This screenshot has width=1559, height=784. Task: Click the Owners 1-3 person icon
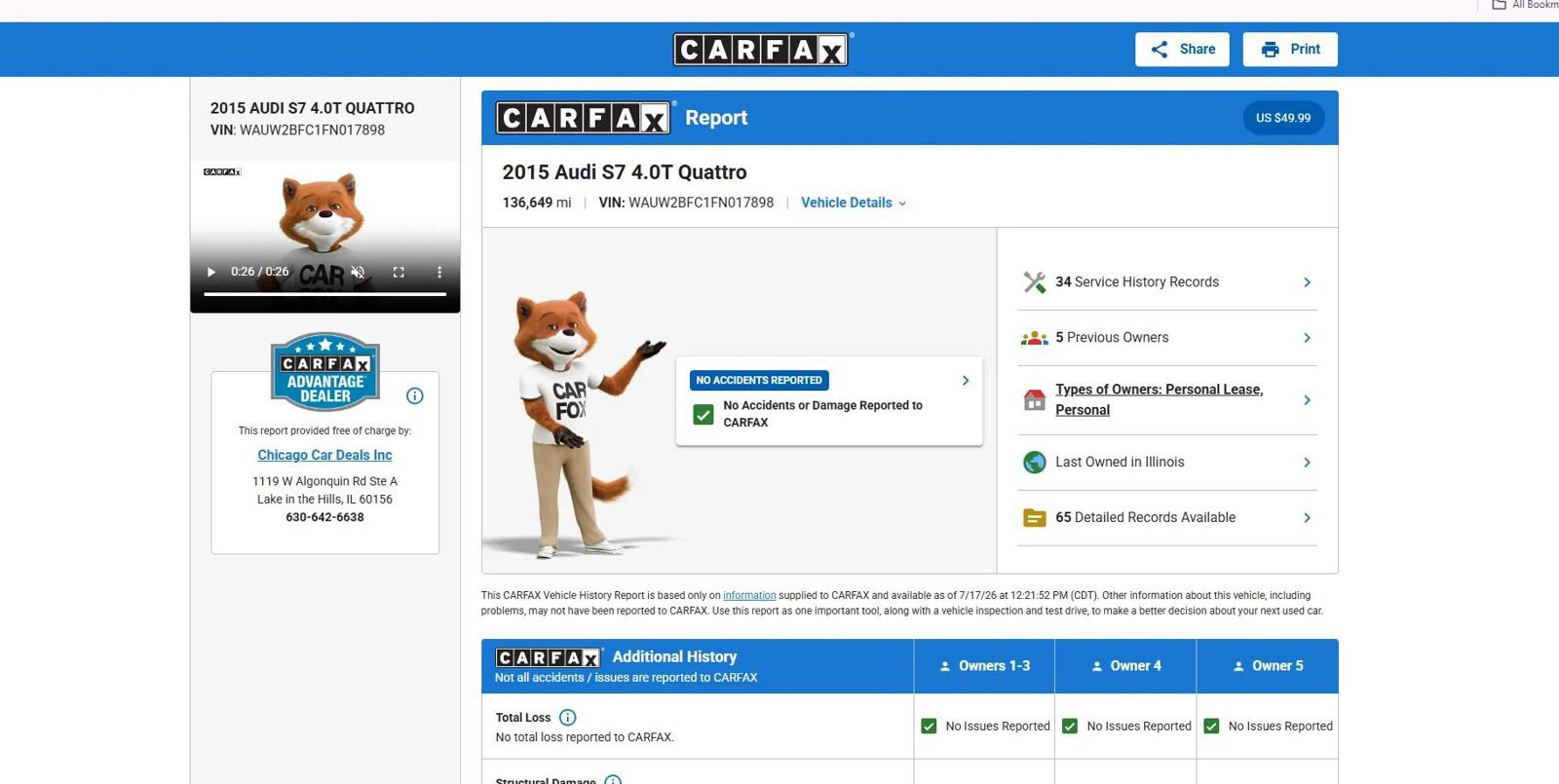944,667
